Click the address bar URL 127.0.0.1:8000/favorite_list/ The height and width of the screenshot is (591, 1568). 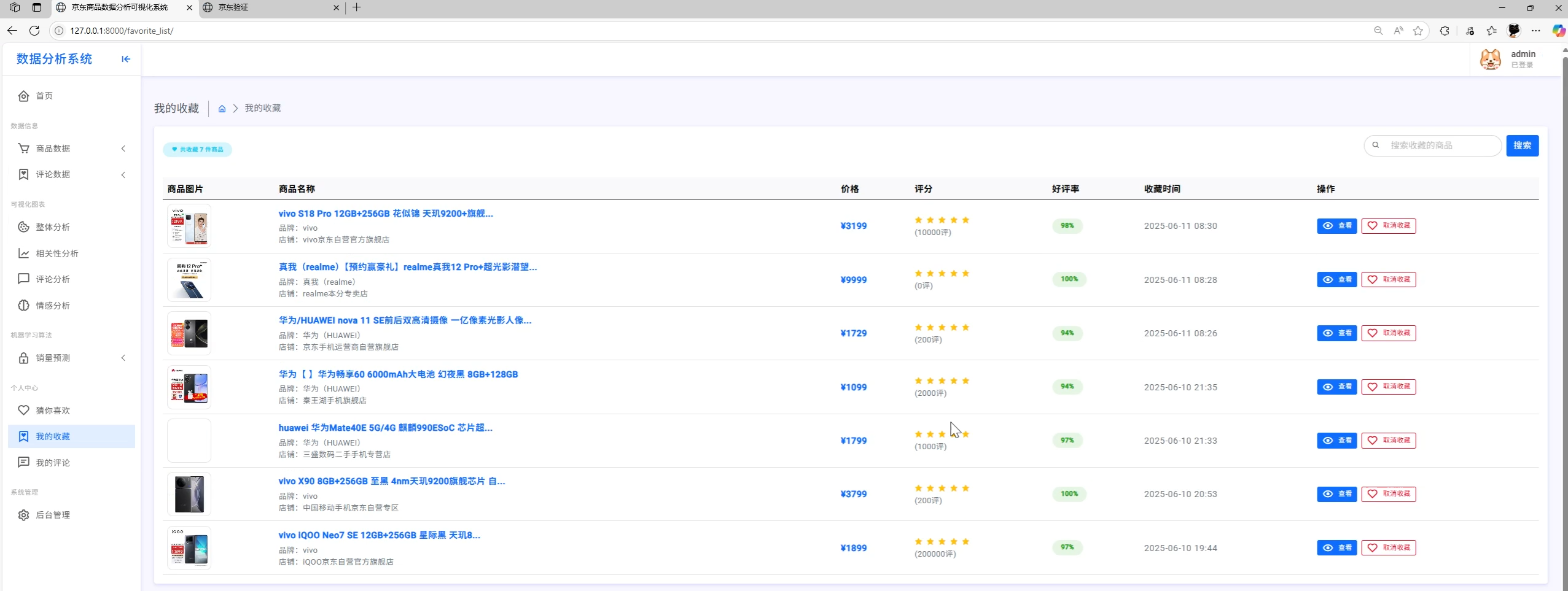122,31
